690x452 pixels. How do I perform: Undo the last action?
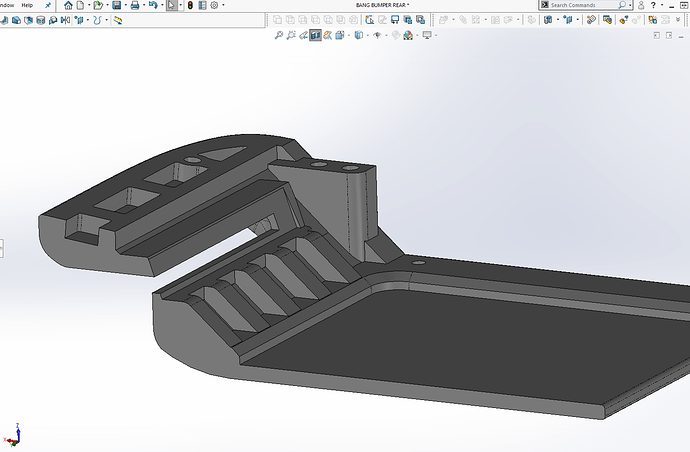(x=153, y=5)
